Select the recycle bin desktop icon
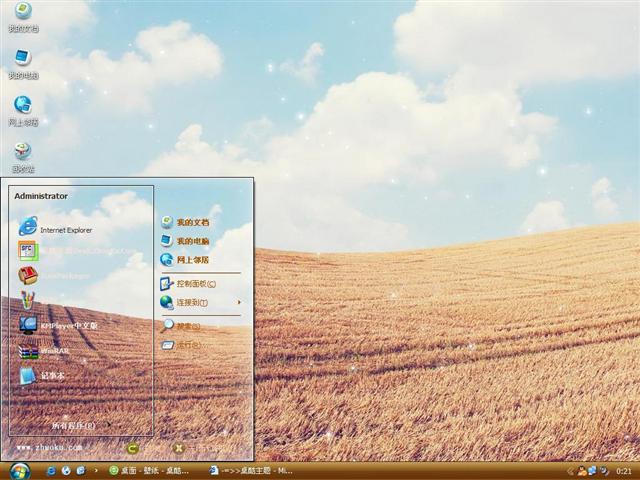The height and width of the screenshot is (480, 640). (23, 158)
